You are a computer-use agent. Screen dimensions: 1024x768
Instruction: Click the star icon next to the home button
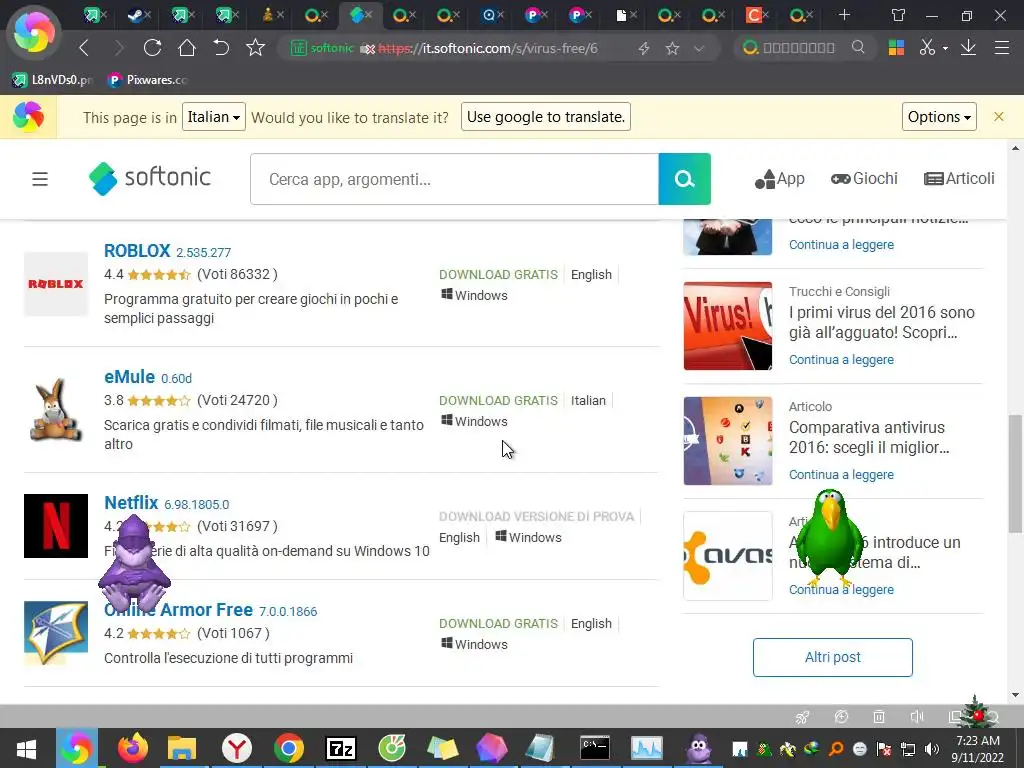(x=255, y=48)
